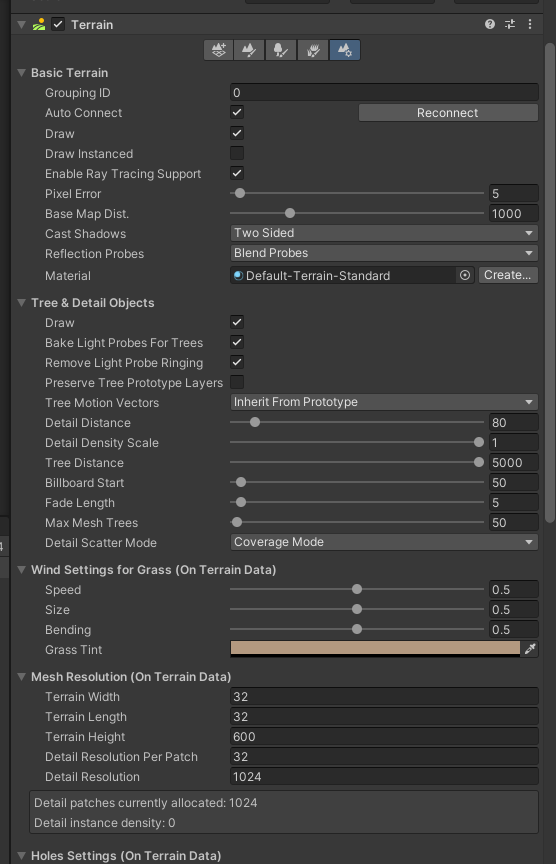Click the Pixel Error value field
The image size is (556, 864).
point(514,193)
